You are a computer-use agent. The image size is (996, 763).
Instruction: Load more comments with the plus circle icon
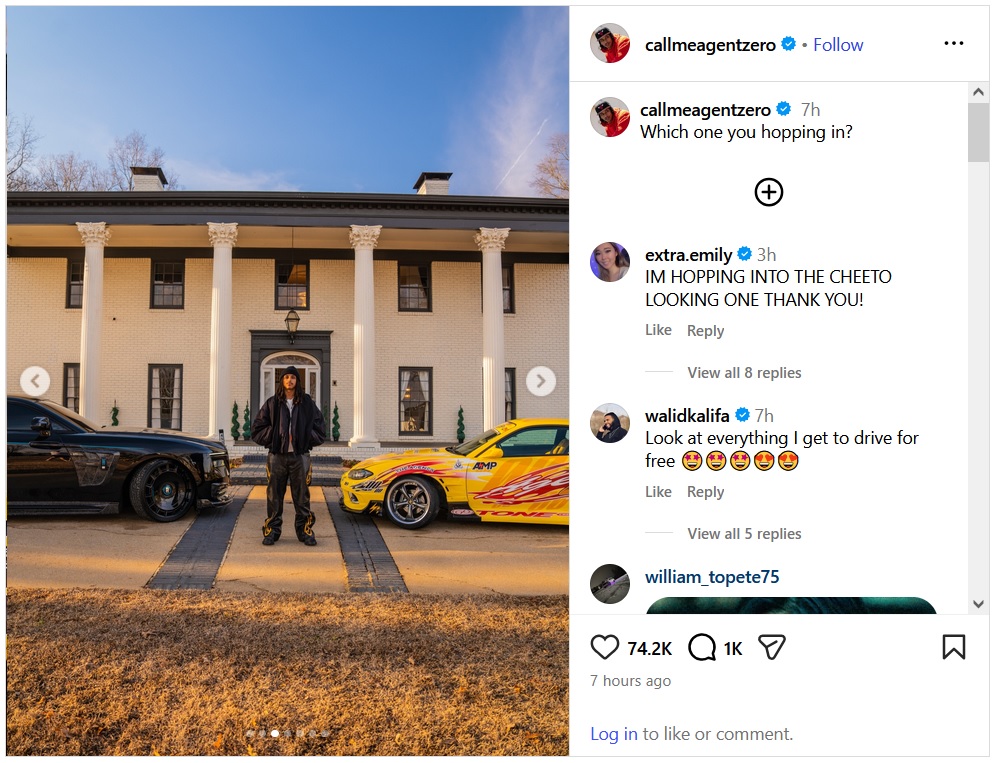click(x=769, y=192)
